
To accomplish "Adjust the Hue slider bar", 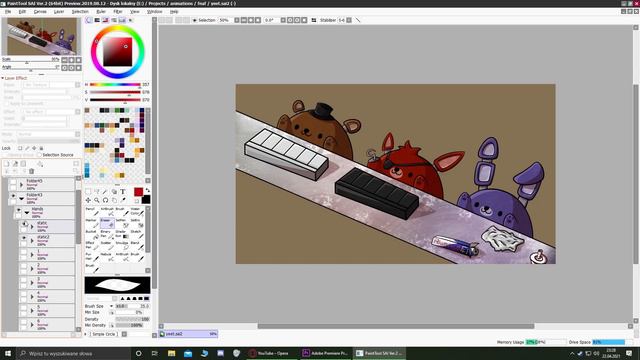I will pyautogui.click(x=115, y=84).
